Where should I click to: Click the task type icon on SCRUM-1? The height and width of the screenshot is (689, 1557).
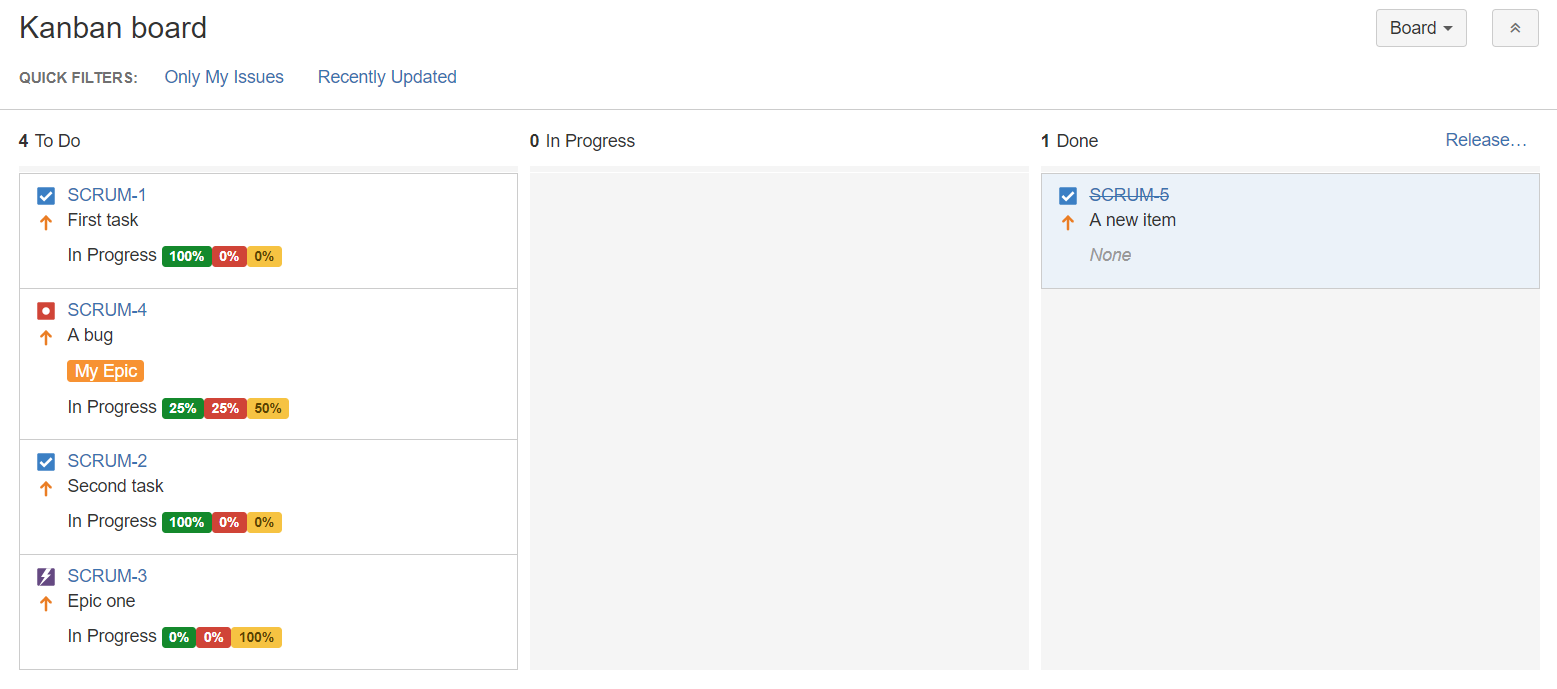pos(46,196)
